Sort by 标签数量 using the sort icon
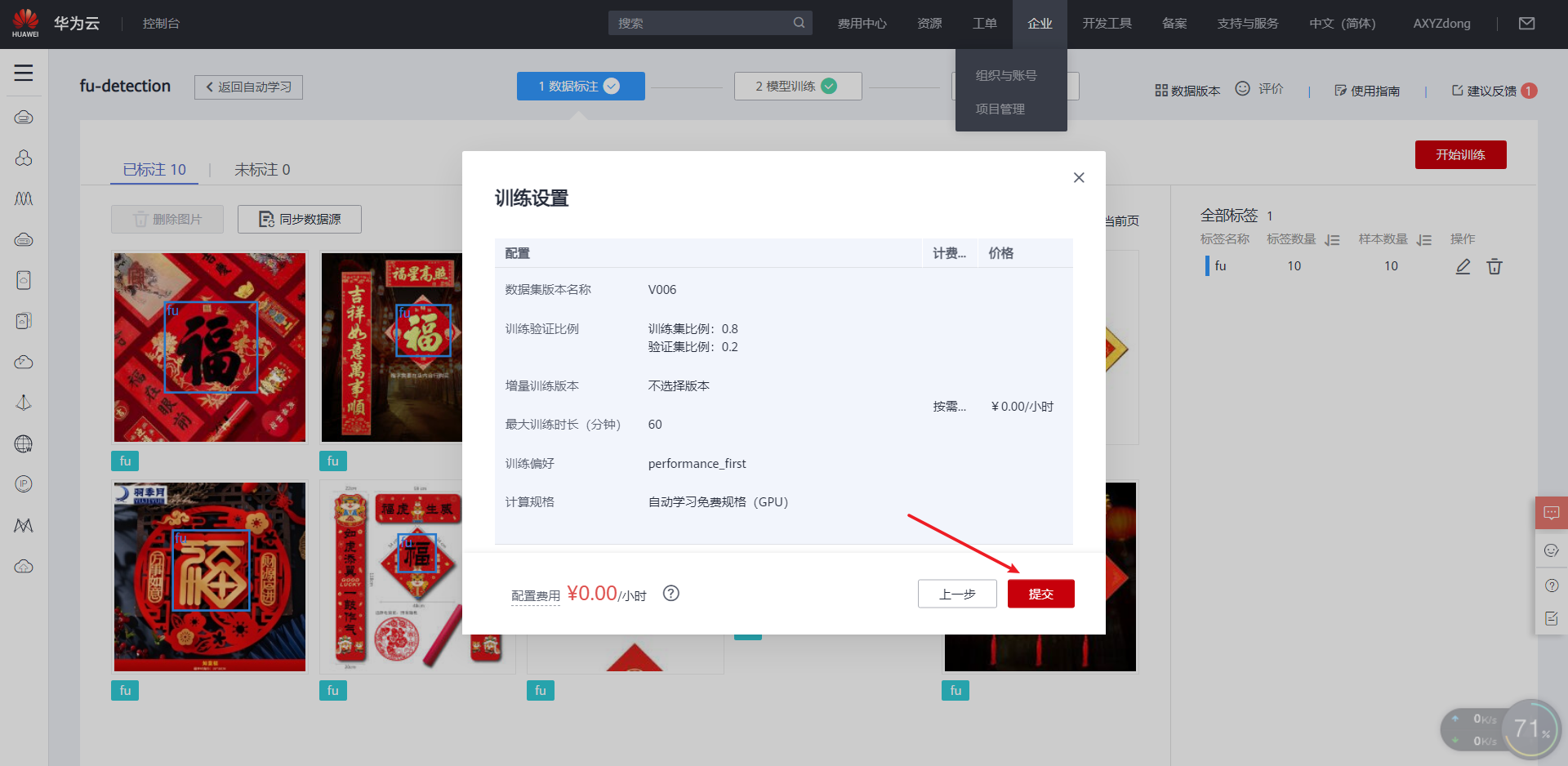Viewport: 1568px width, 766px height. pyautogui.click(x=1332, y=240)
